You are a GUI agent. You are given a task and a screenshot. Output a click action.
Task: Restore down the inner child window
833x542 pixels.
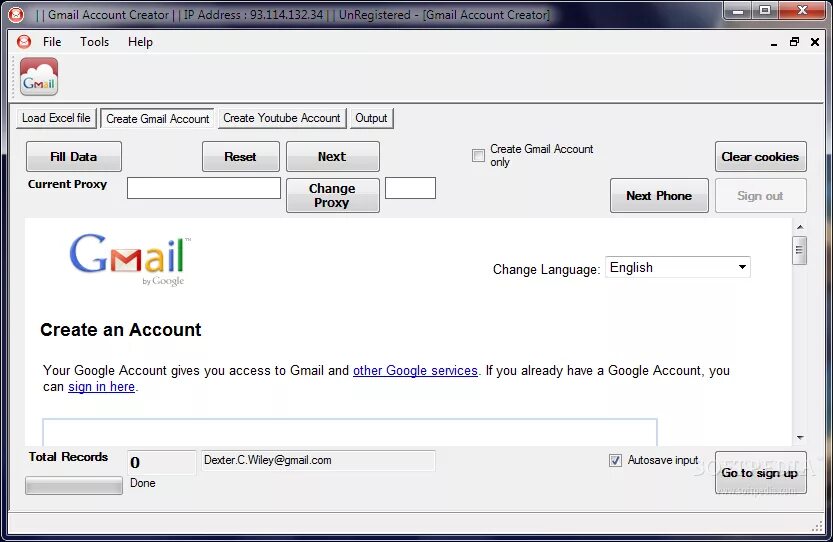pos(795,41)
